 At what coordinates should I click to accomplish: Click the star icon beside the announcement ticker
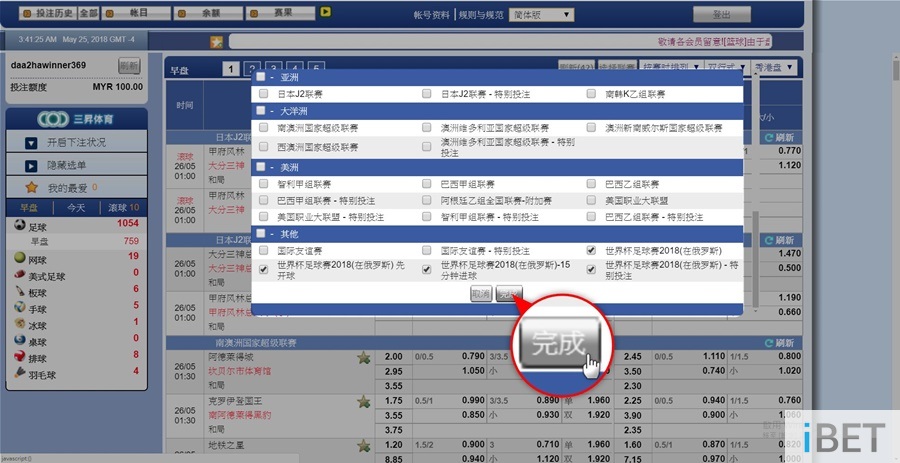(x=216, y=41)
